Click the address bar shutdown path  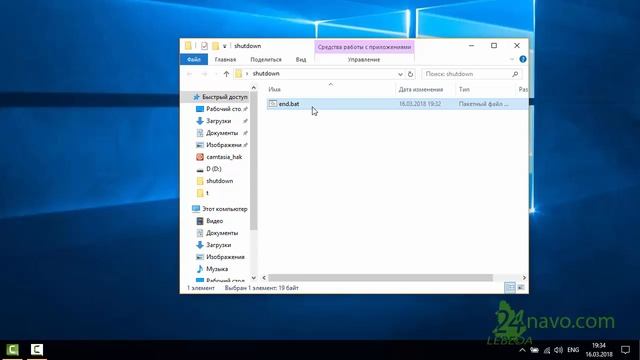pos(266,74)
